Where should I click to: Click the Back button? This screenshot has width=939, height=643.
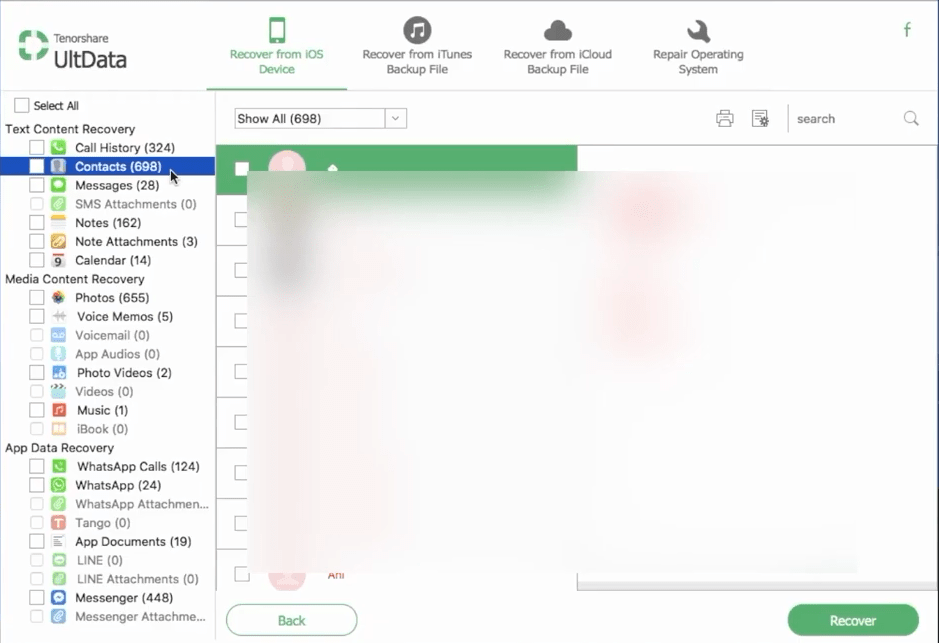coord(291,620)
